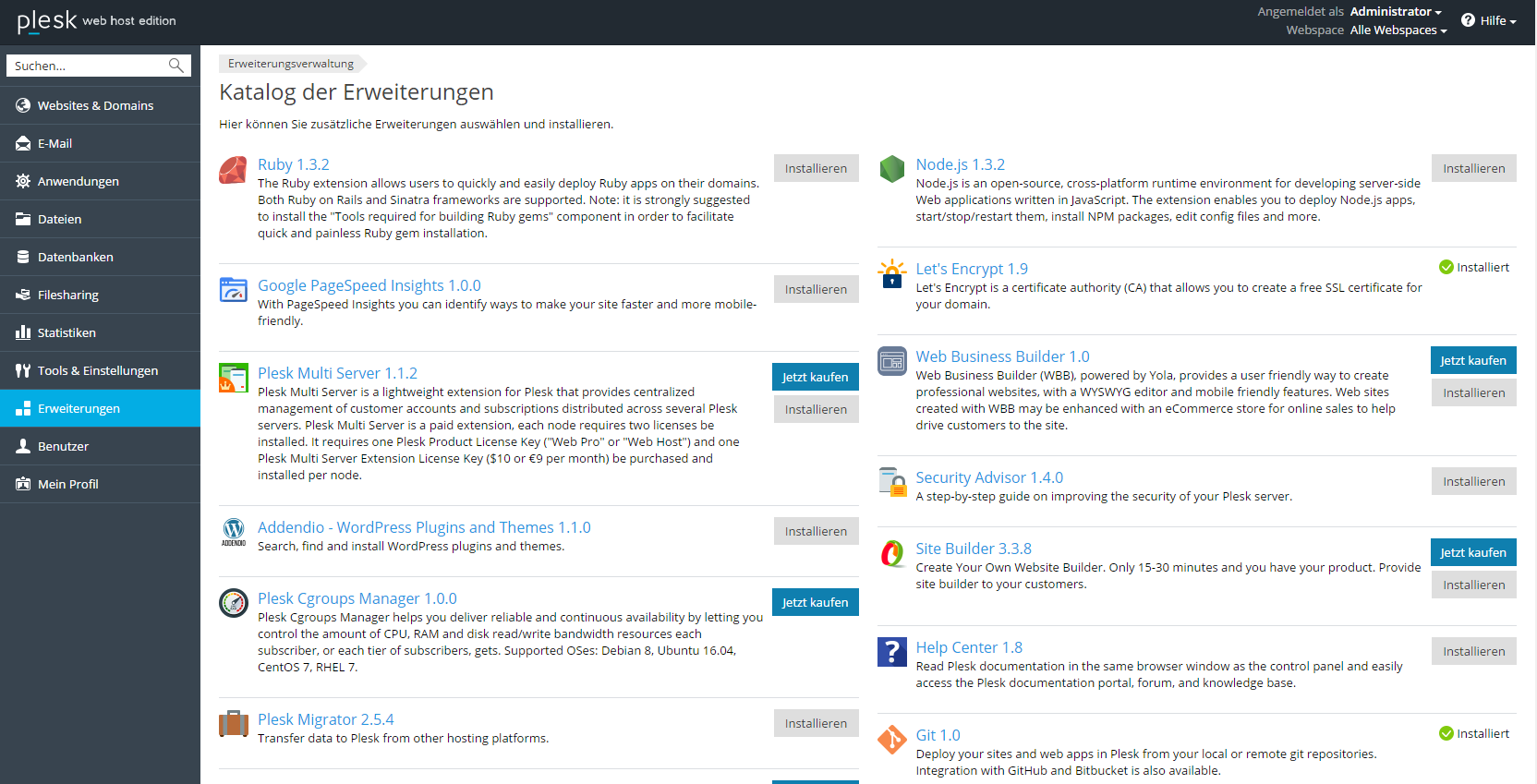Screen dimensions: 1537x784
Task: Open Google PageSpeed Insights 1.0.0 link
Action: (x=369, y=285)
